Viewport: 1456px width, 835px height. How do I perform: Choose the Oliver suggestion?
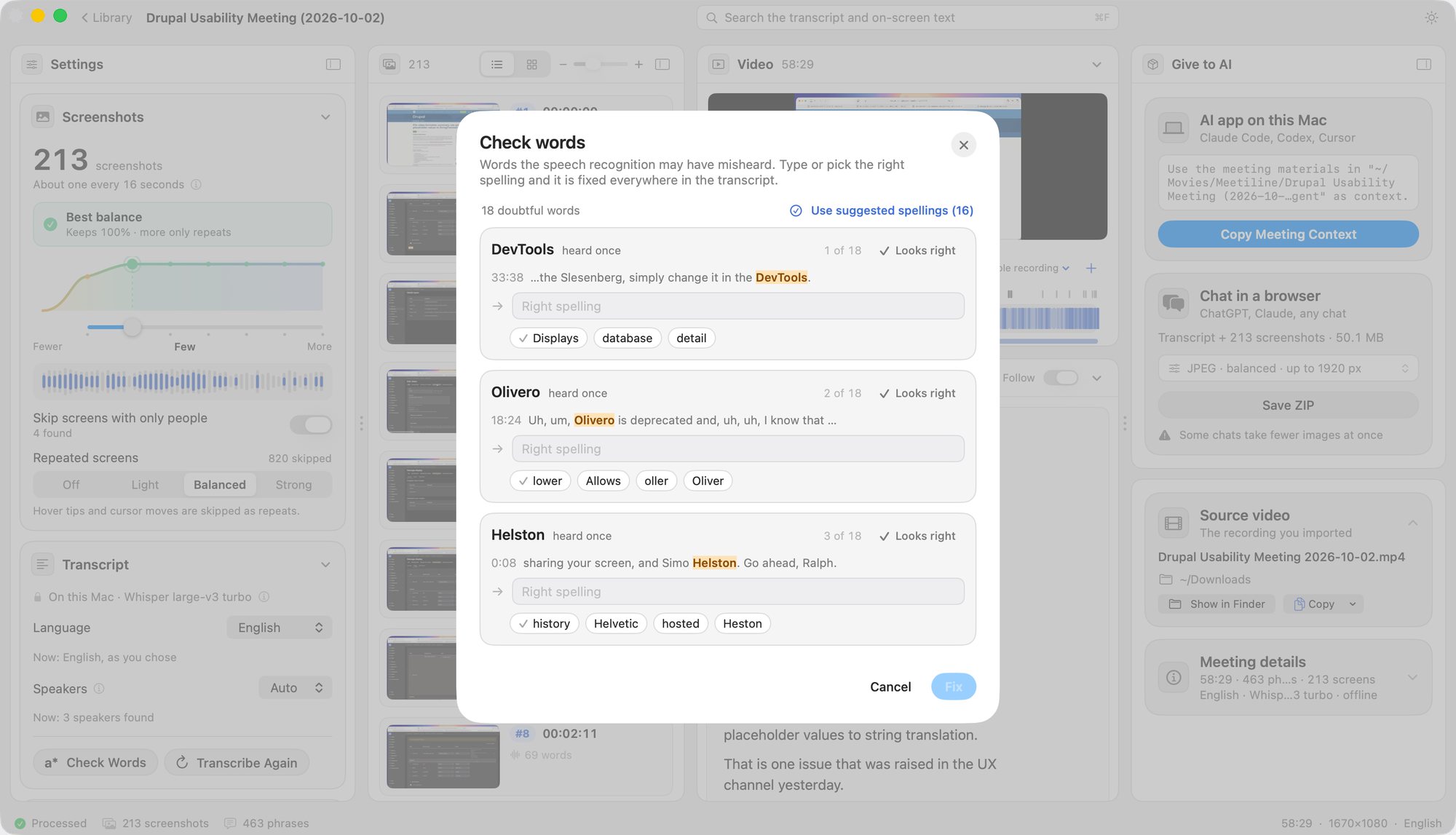pyautogui.click(x=708, y=481)
